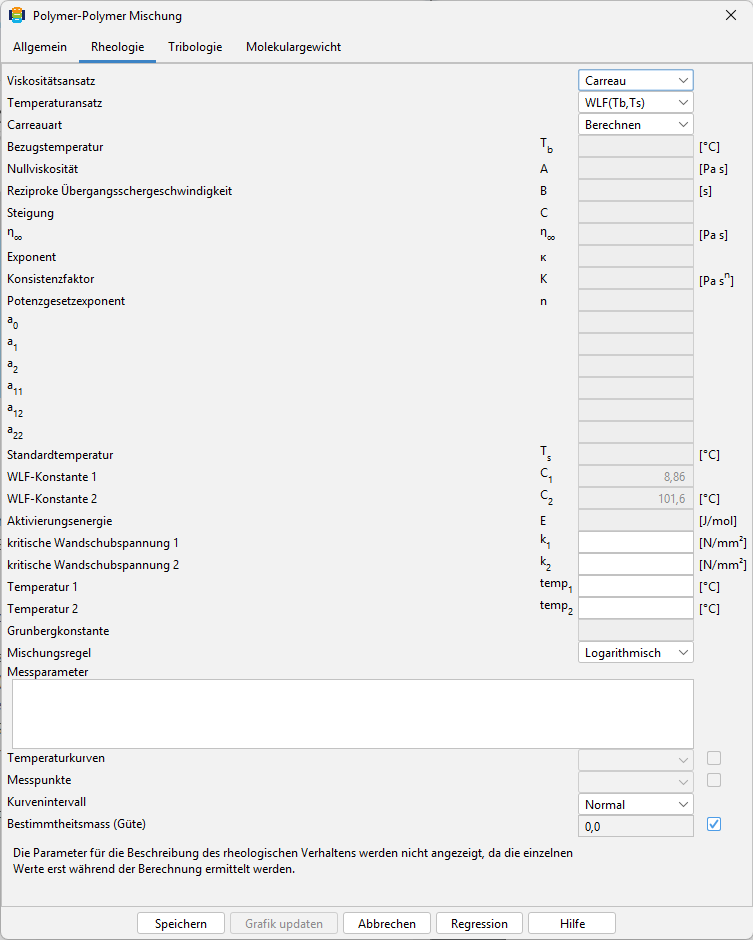Close the Polymer-Polymer Mischung dialog
Image resolution: width=753 pixels, height=940 pixels.
pyautogui.click(x=731, y=16)
